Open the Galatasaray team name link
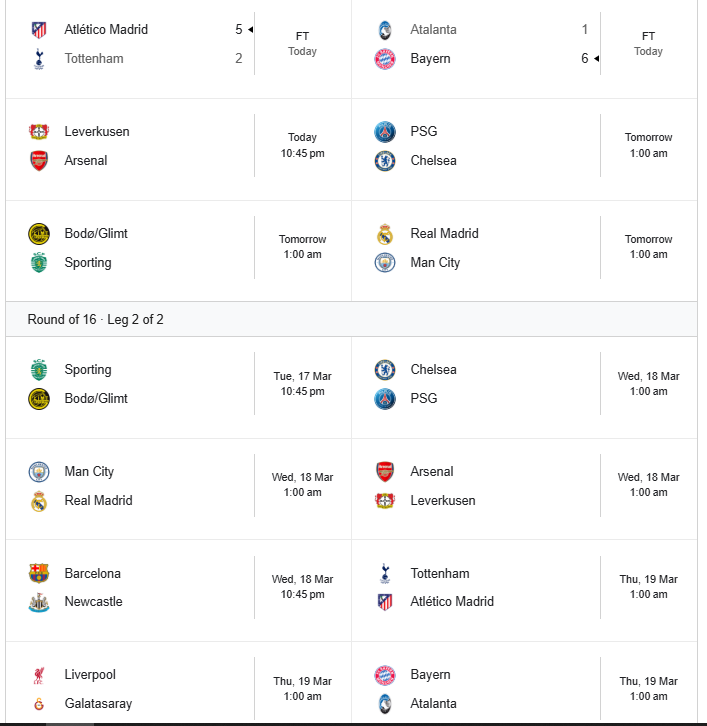 point(98,704)
